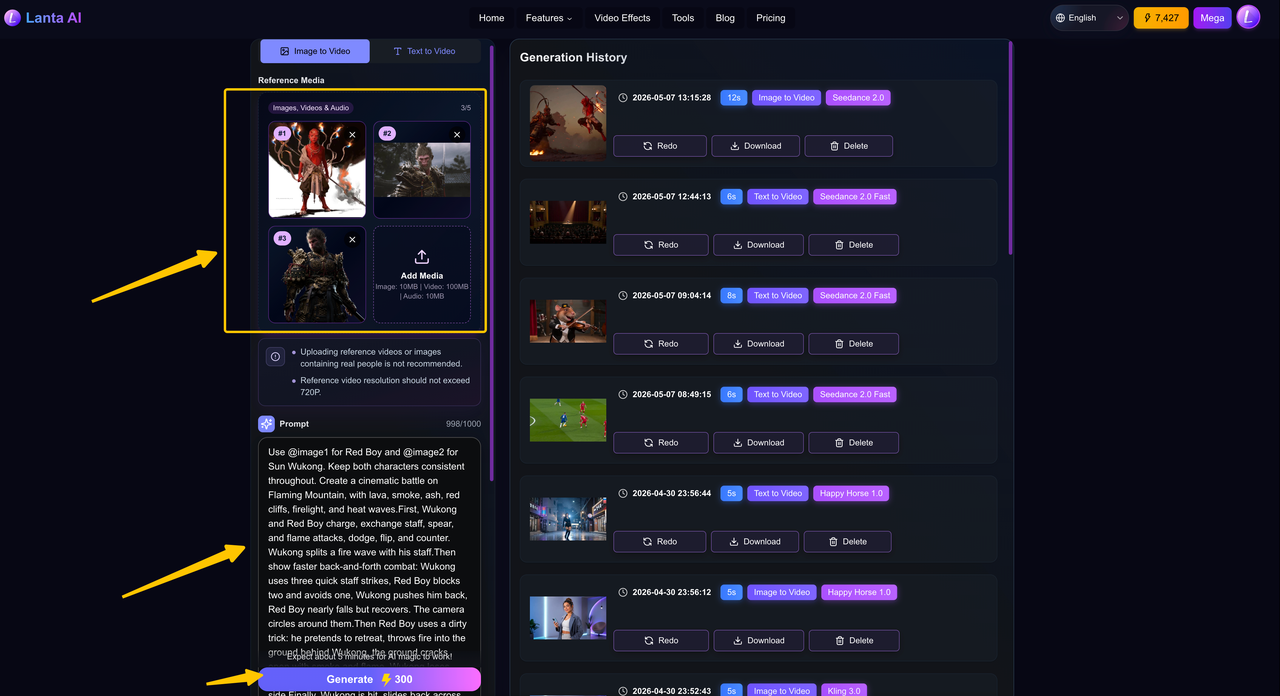Click the clock icon beside 2026-04-30 23:56:44
This screenshot has height=696, width=1280.
click(x=623, y=494)
